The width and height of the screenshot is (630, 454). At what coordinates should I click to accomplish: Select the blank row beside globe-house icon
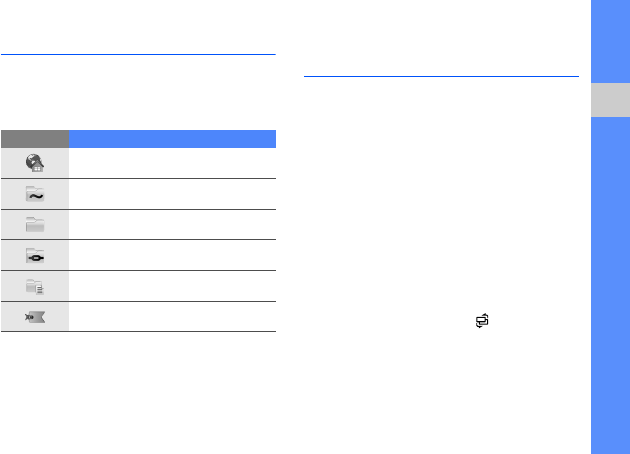click(172, 163)
